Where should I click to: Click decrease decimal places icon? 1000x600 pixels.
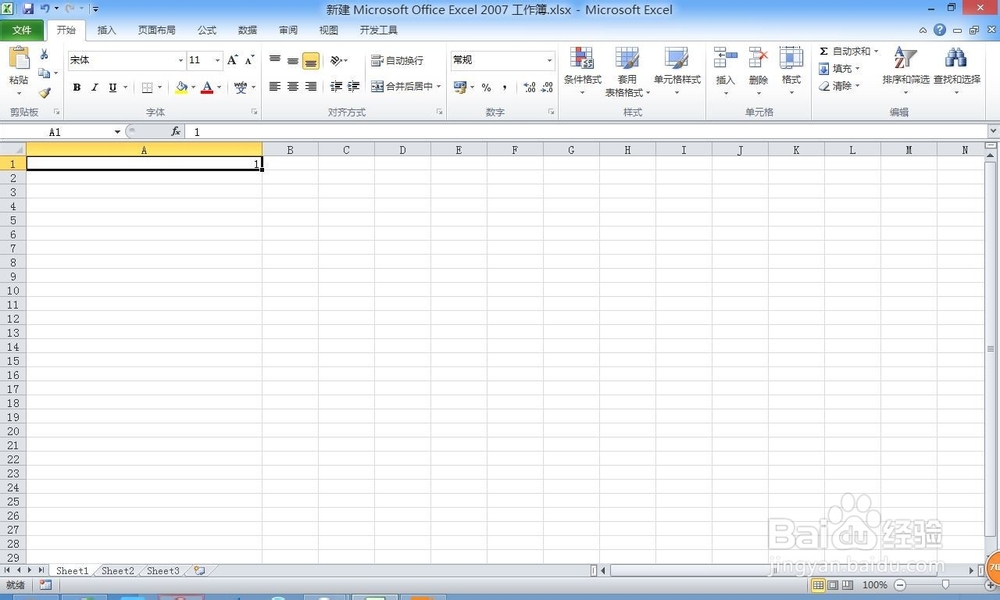tap(547, 87)
